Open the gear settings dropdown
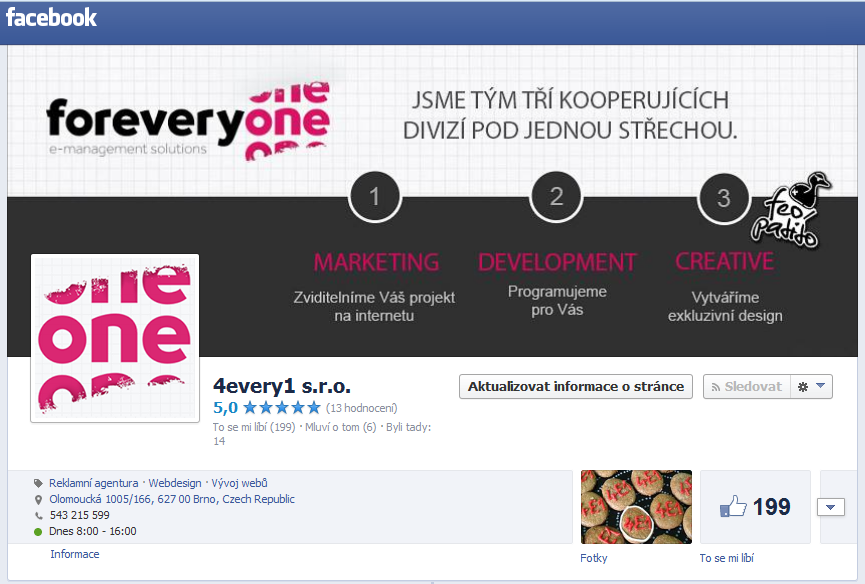Image resolution: width=865 pixels, height=584 pixels. pos(811,387)
